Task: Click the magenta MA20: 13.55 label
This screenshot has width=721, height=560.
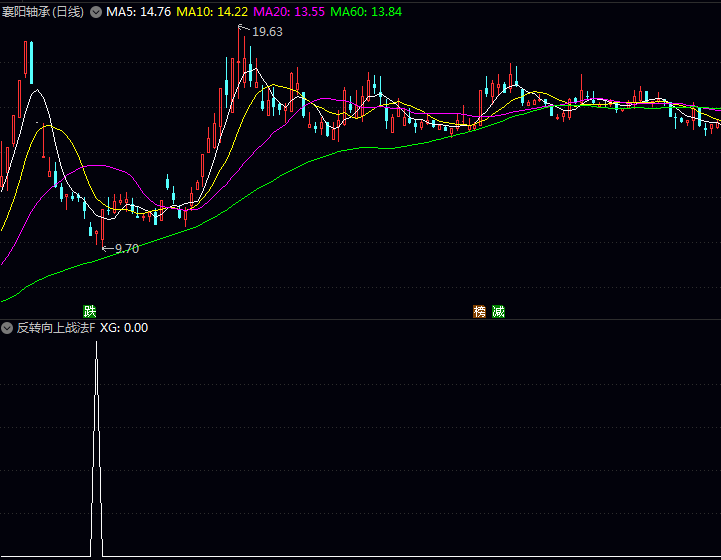Action: [289, 12]
